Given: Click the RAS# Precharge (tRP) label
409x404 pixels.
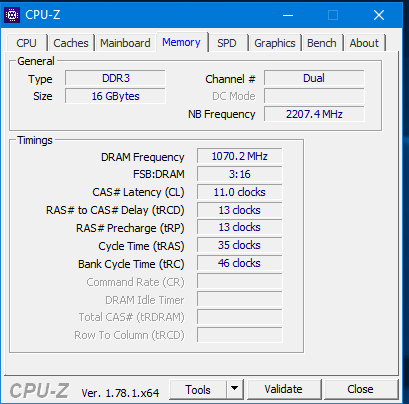Looking at the screenshot, I should pos(130,228).
